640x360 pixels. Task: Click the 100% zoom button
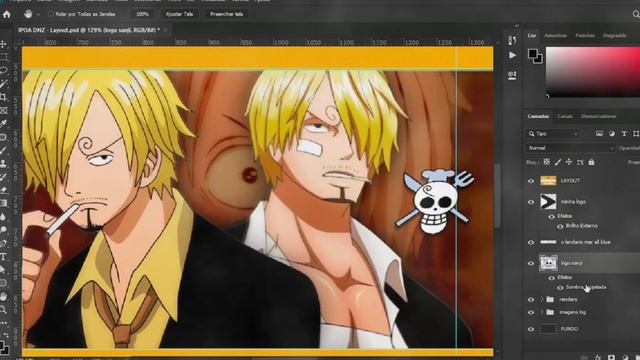142,14
